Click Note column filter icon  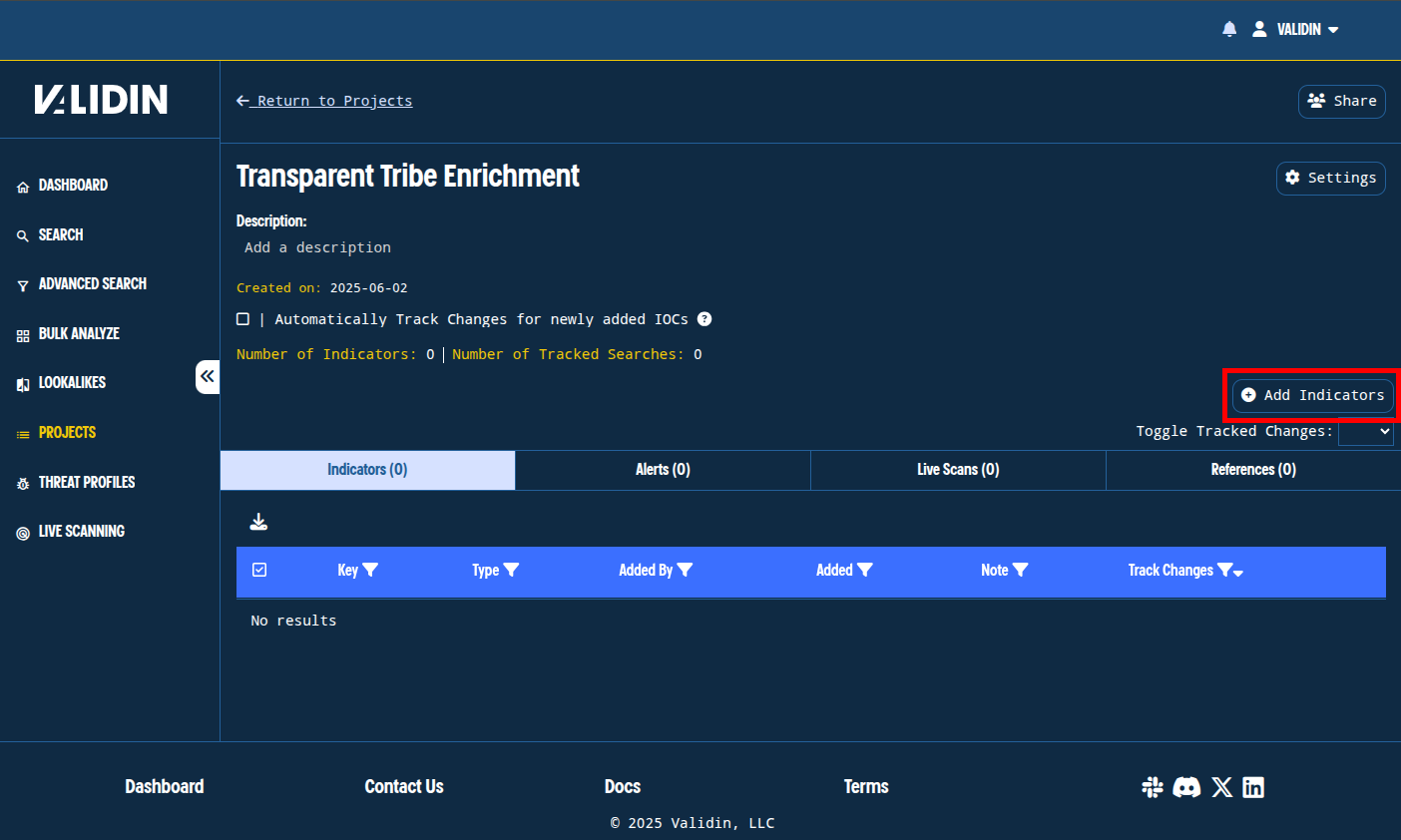pyautogui.click(x=1020, y=571)
